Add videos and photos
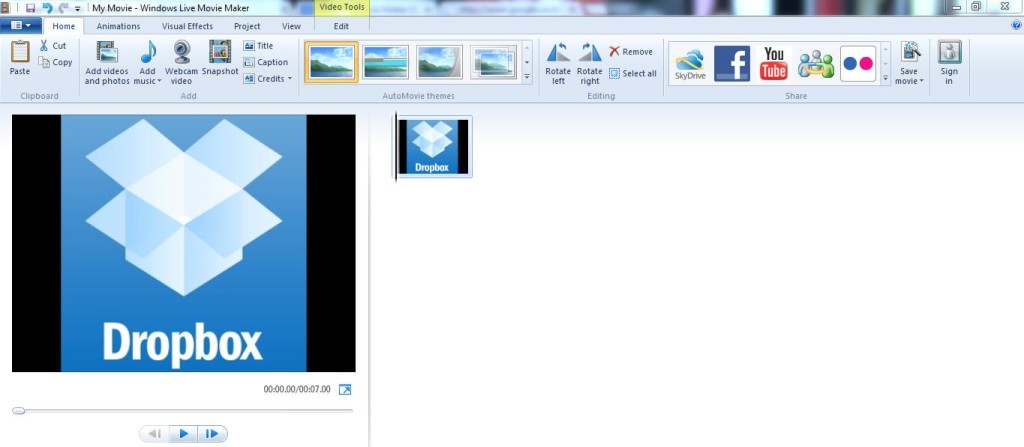1024x447 pixels. pyautogui.click(x=106, y=63)
